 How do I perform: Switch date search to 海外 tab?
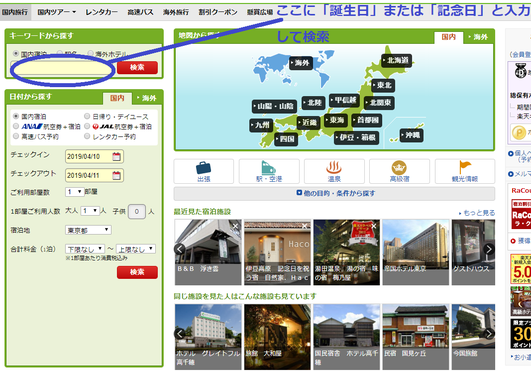tap(146, 98)
